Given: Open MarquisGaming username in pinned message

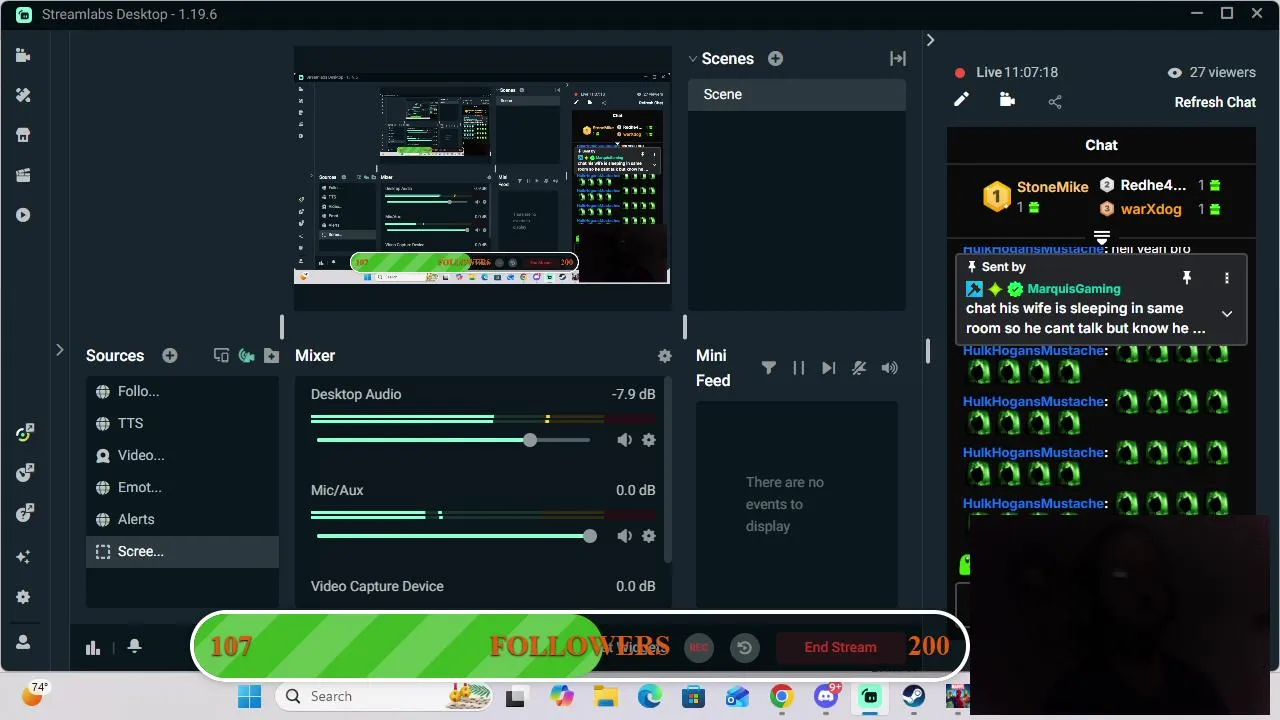Looking at the screenshot, I should tap(1074, 289).
